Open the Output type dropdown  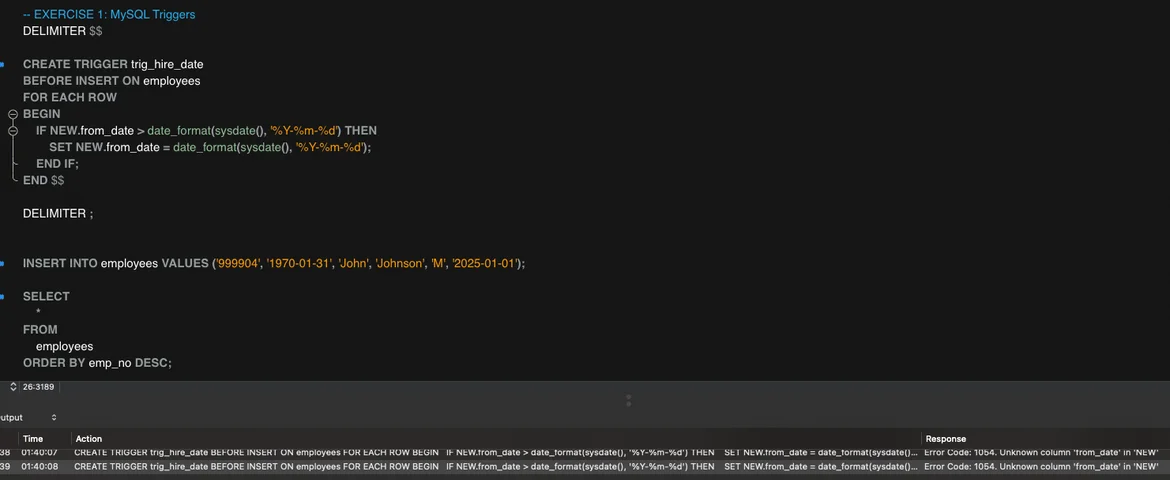tap(54, 417)
